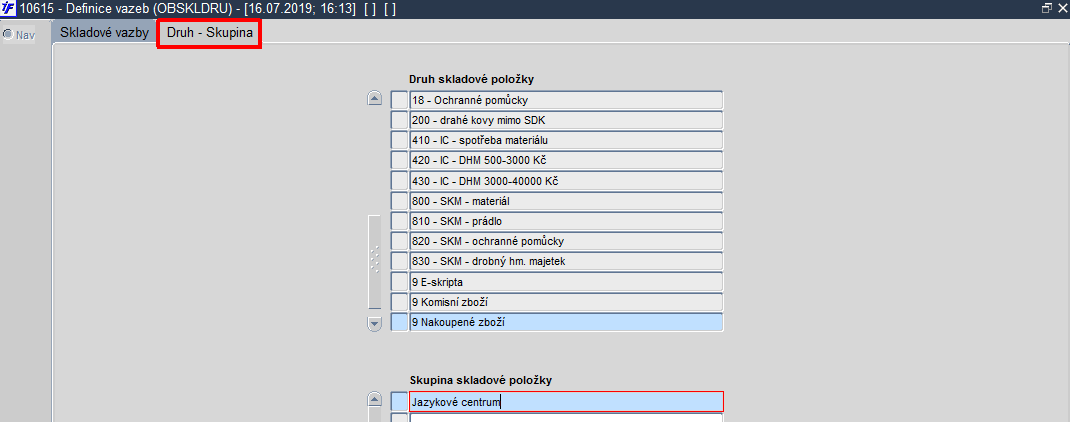Select the 9 E-skripta entry
The image size is (1070, 422).
(x=565, y=282)
